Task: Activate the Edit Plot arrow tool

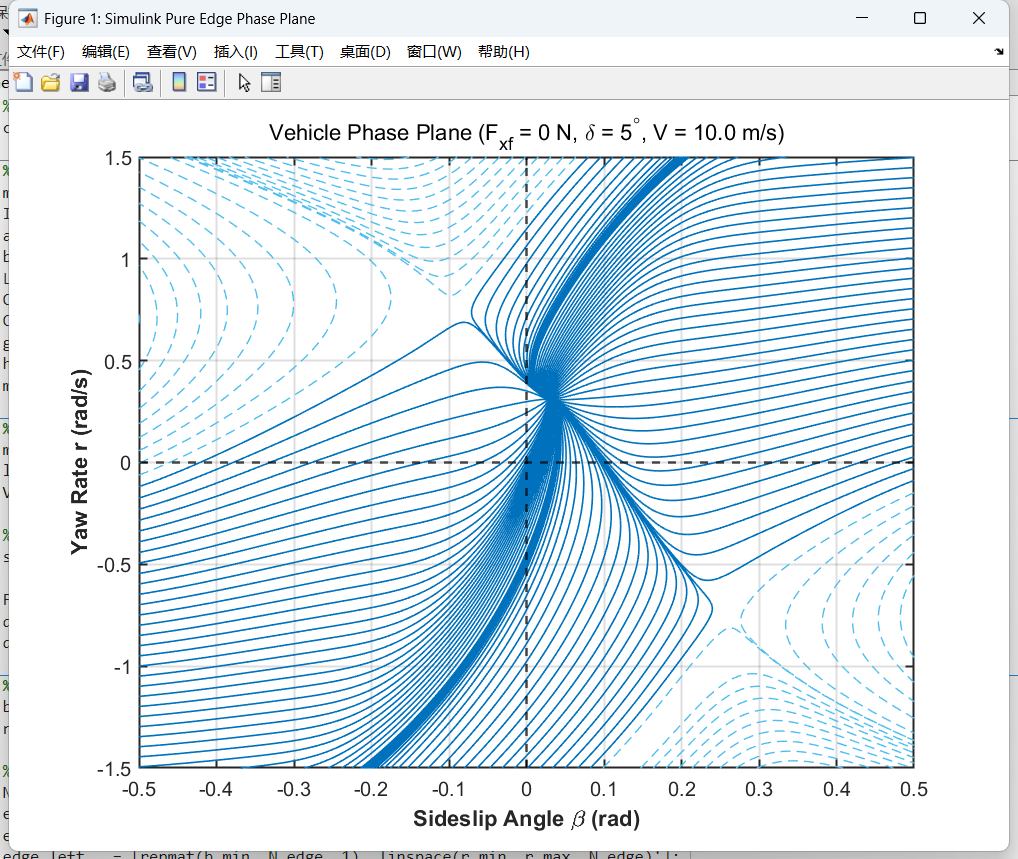Action: (x=244, y=82)
